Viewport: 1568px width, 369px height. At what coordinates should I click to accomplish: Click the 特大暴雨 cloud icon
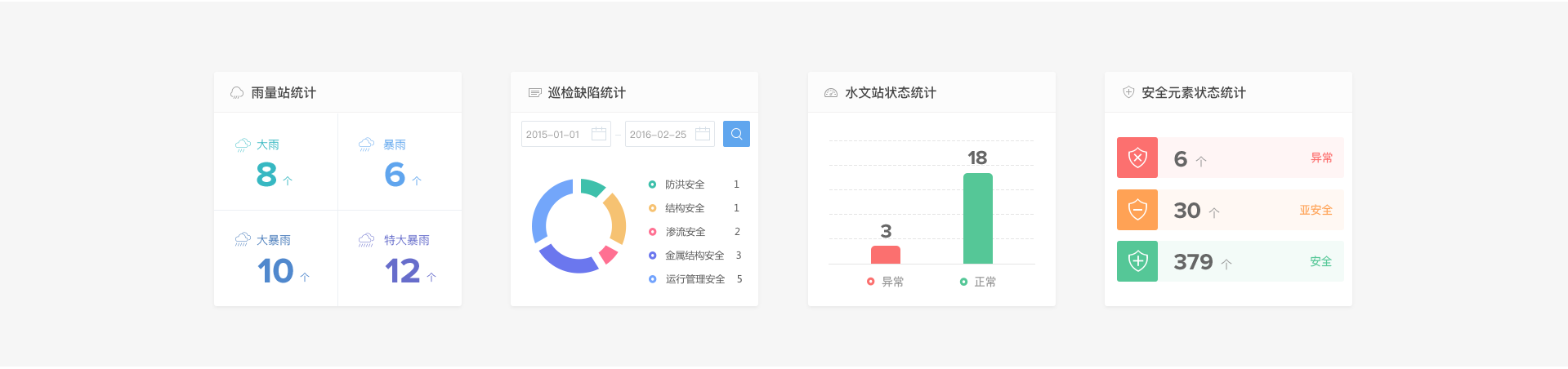pyautogui.click(x=366, y=240)
